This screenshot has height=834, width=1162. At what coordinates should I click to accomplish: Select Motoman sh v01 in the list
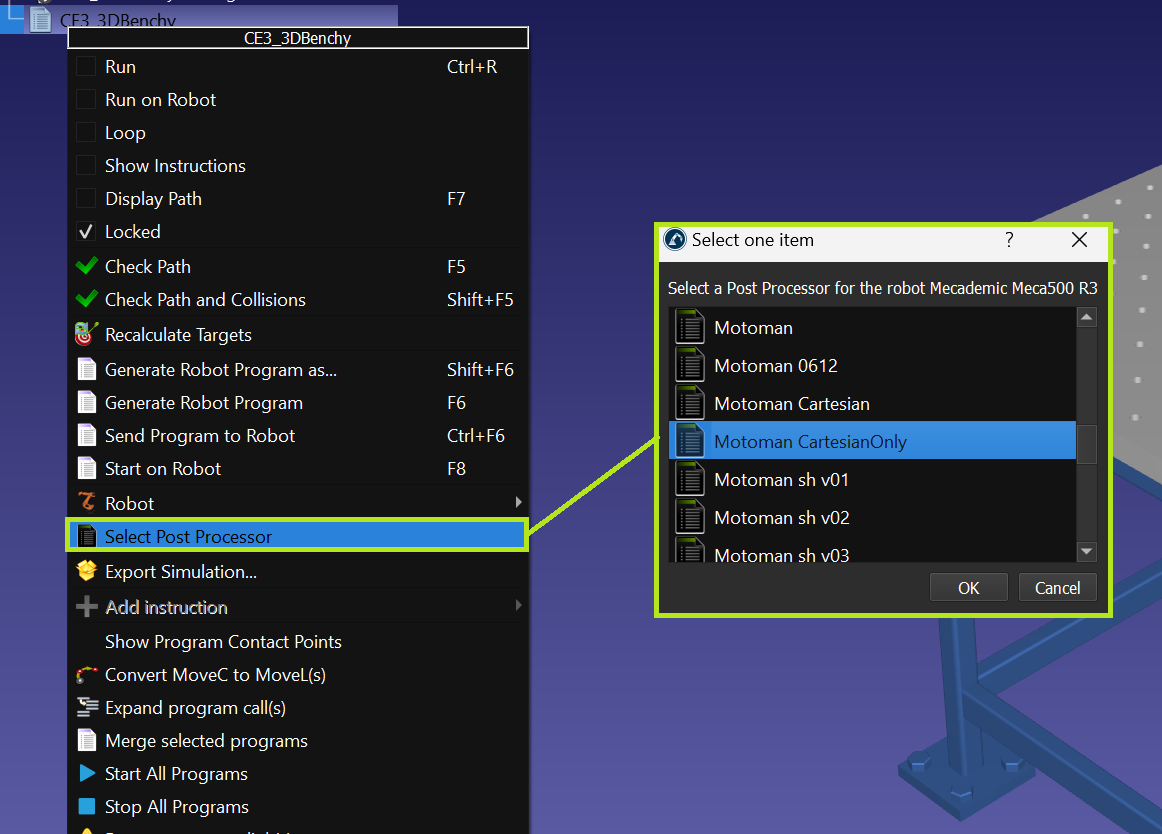tap(781, 480)
